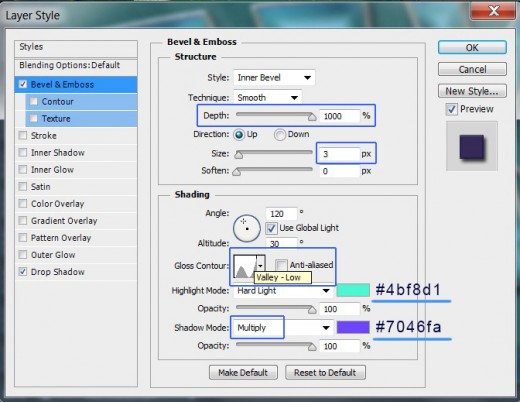Enable the Anti-aliased checkbox
Viewport: 520px width, 402px height.
[281, 265]
